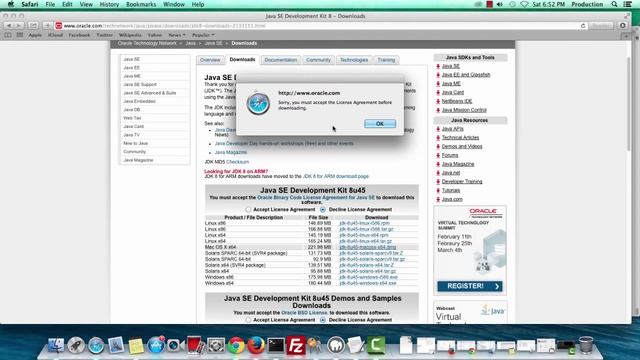Open Photo Booth red icon in Dock
Image resolution: width=640 pixels, height=360 pixels.
point(194,345)
